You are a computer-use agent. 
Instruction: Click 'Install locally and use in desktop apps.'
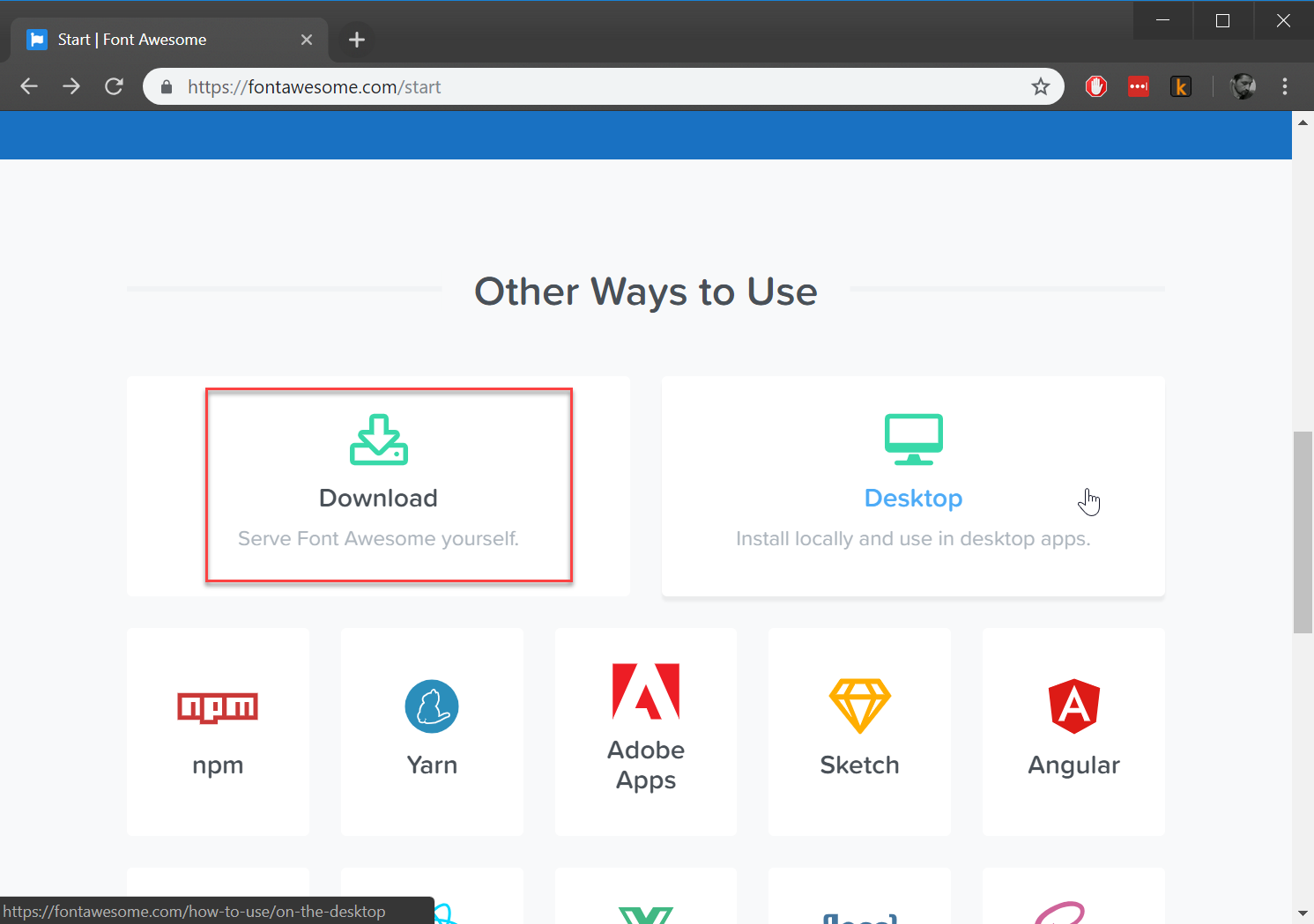[x=914, y=538]
